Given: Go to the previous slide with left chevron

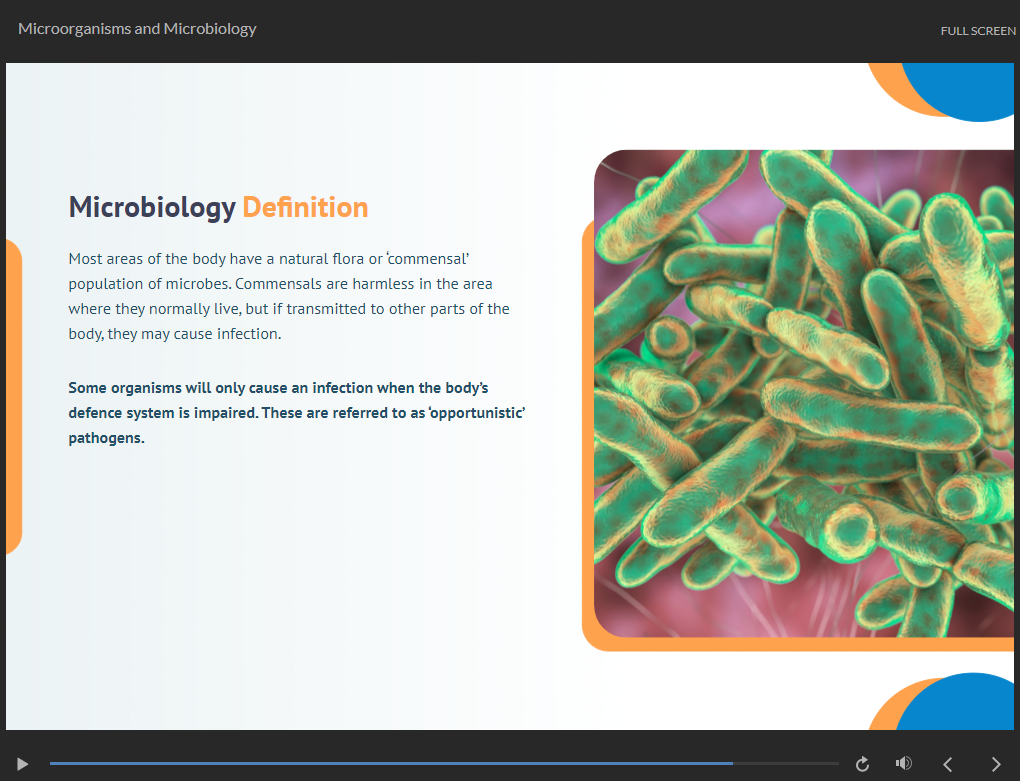Looking at the screenshot, I should (x=948, y=764).
